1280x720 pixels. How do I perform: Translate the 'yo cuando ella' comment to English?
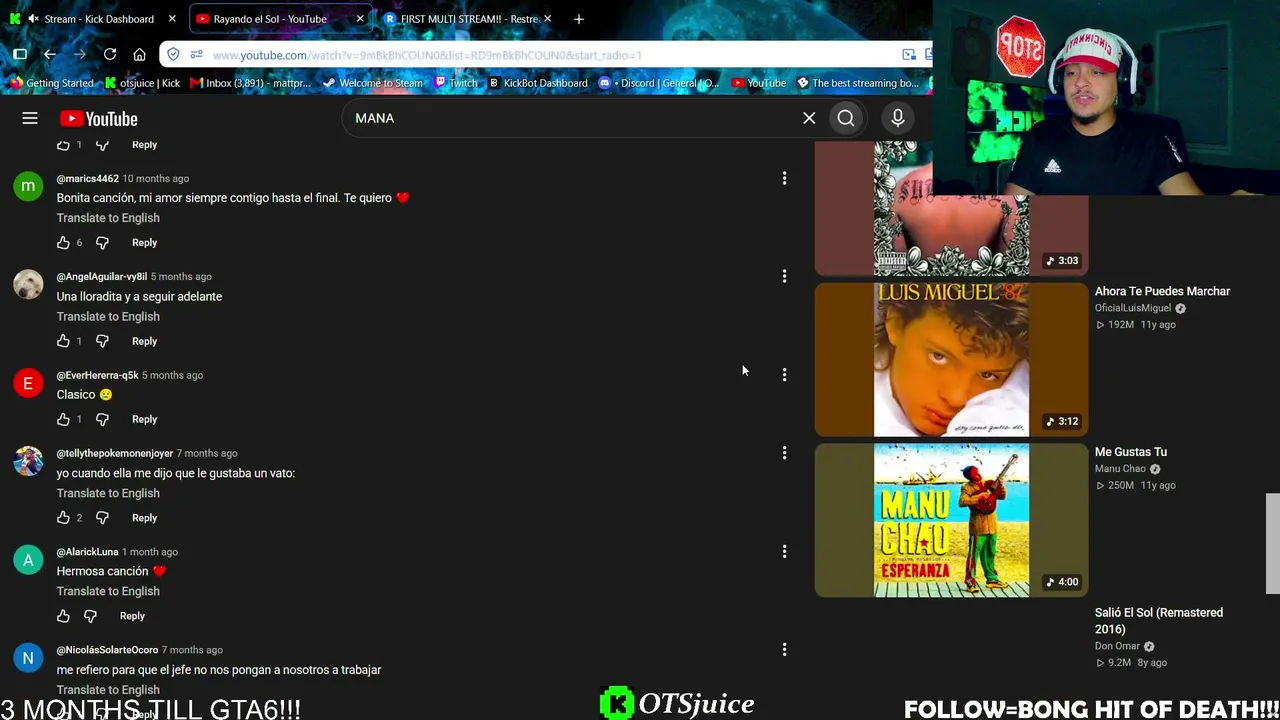pyautogui.click(x=108, y=493)
